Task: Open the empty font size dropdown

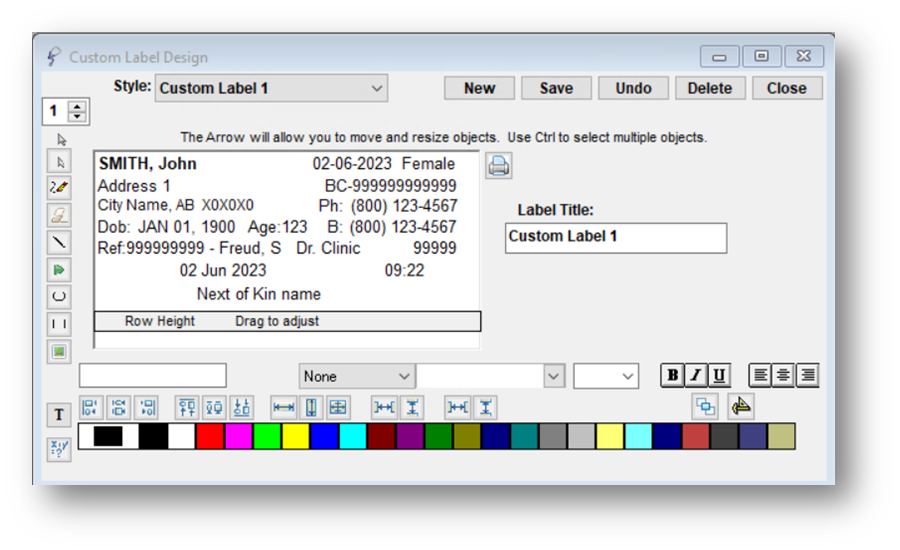Action: (x=605, y=376)
